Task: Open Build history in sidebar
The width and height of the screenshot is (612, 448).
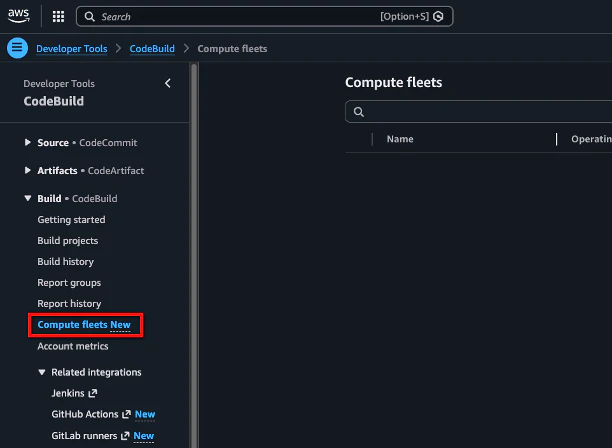Action: [x=66, y=262]
